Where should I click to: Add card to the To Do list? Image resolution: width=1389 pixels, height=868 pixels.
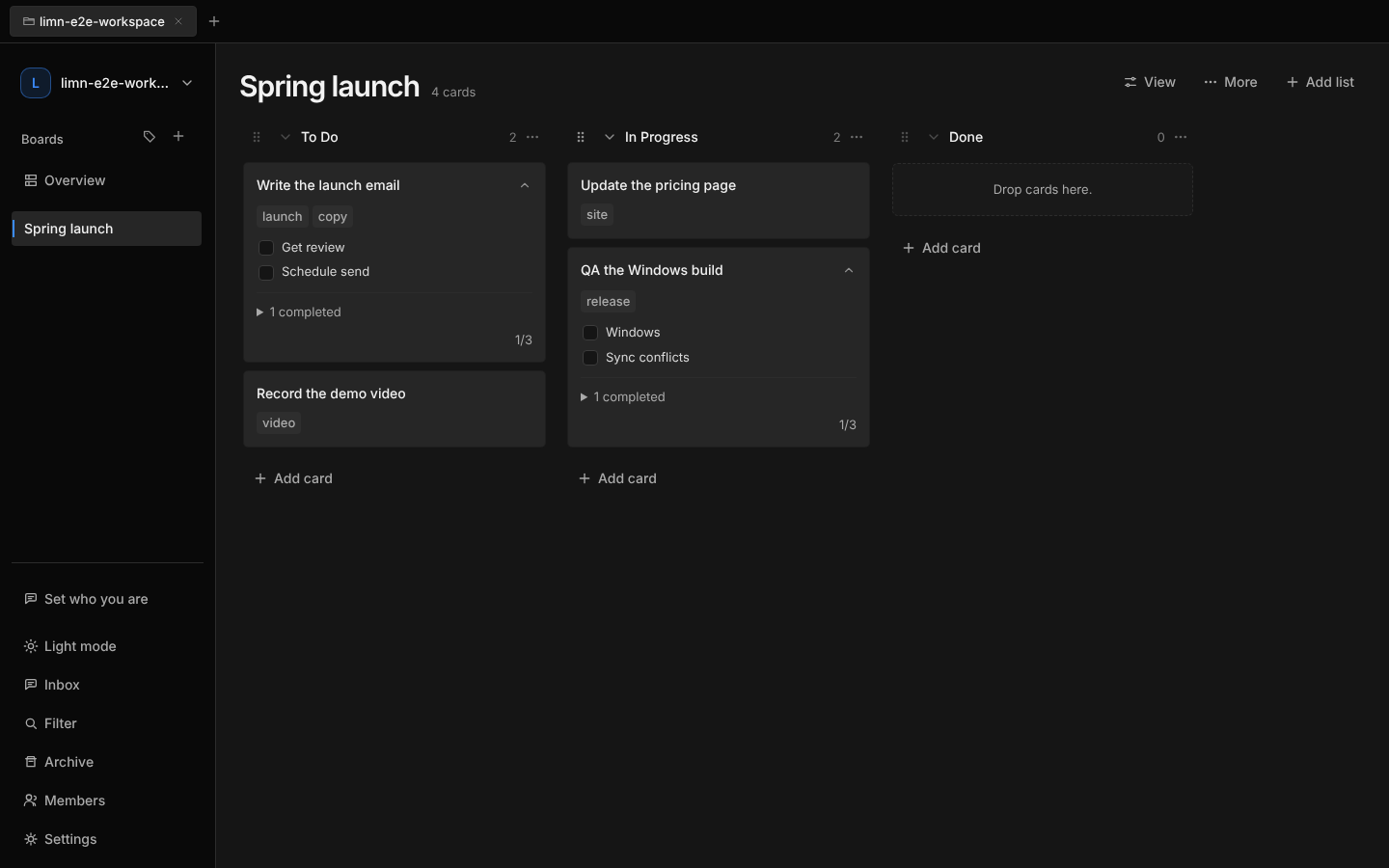tap(293, 478)
